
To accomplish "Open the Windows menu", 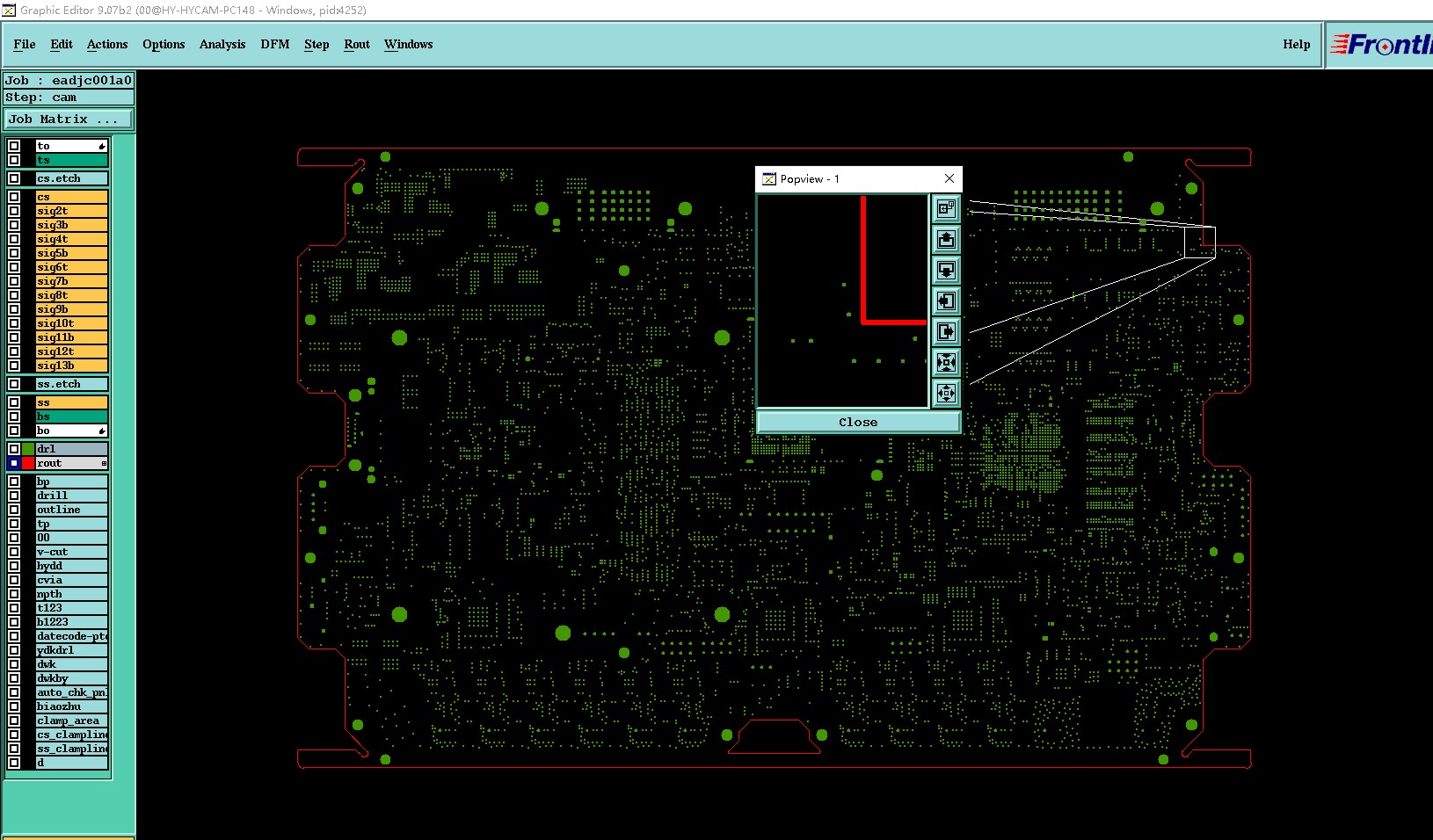I will 409,44.
